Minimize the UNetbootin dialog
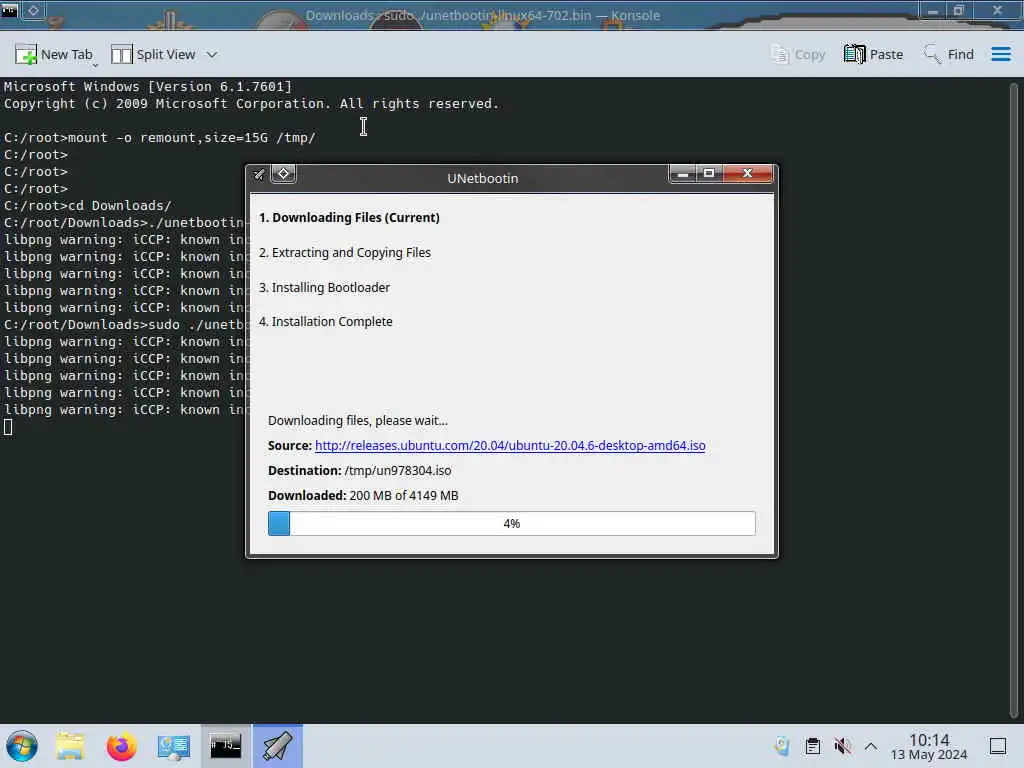The height and width of the screenshot is (768, 1024). click(x=682, y=174)
